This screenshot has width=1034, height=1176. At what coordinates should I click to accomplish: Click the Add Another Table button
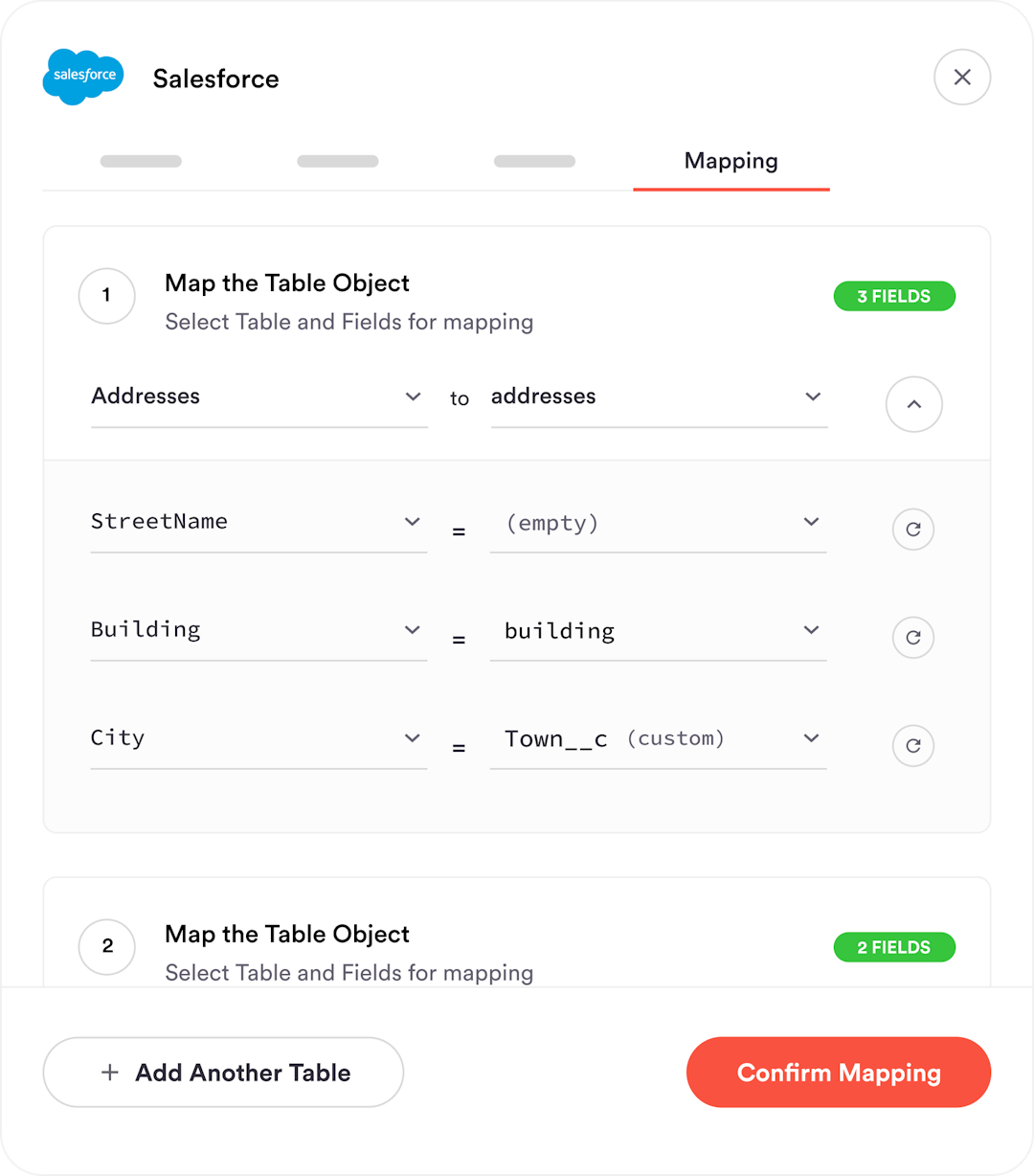click(223, 1073)
